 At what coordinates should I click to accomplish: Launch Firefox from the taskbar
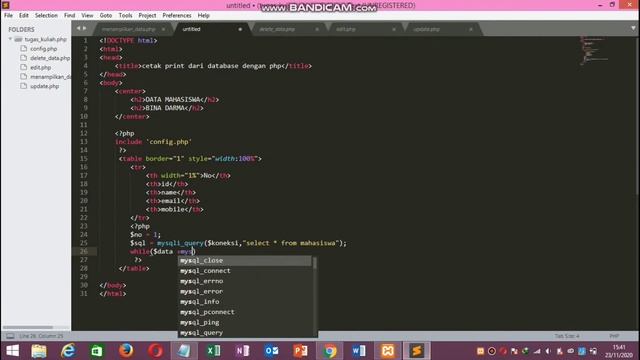click(126, 351)
